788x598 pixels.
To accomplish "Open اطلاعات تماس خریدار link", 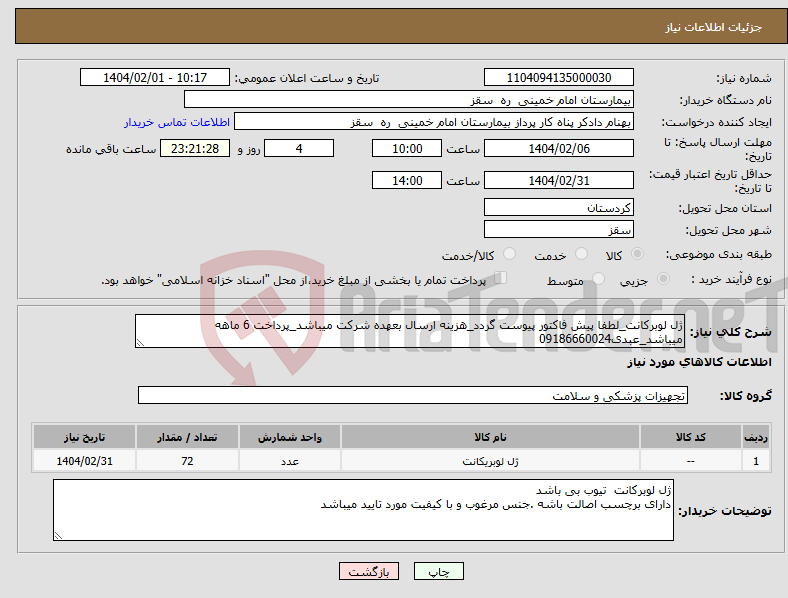I will (177, 122).
